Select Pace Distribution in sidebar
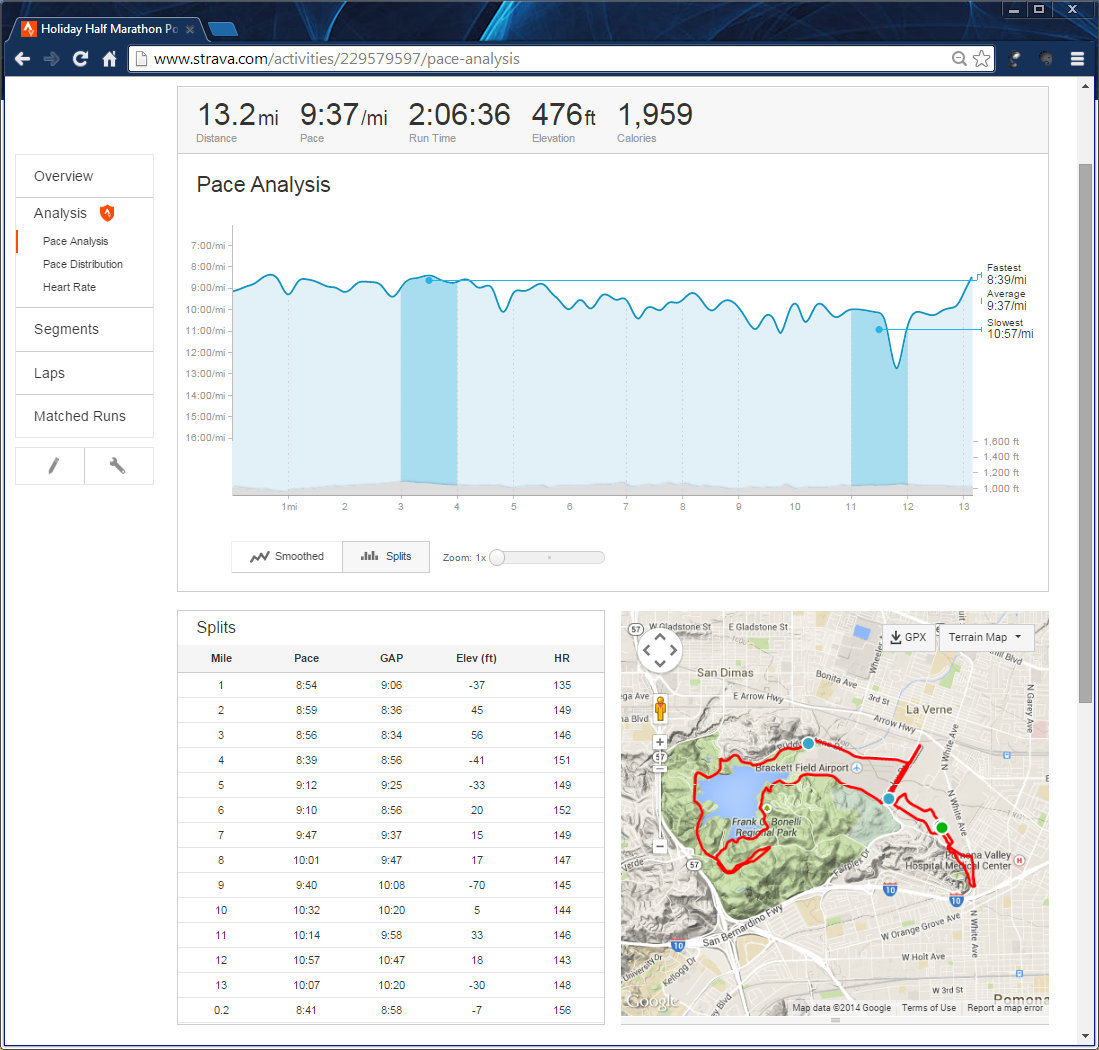Screen dimensions: 1099x1050 [x=83, y=264]
